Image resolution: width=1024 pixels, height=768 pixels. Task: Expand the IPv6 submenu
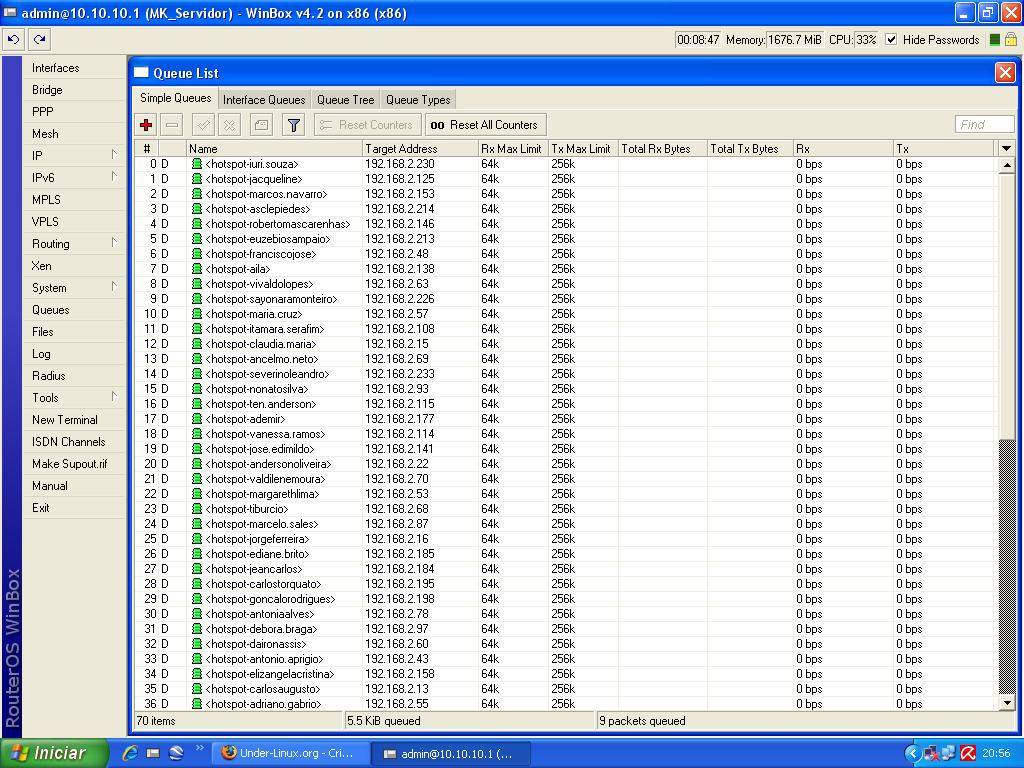point(114,176)
